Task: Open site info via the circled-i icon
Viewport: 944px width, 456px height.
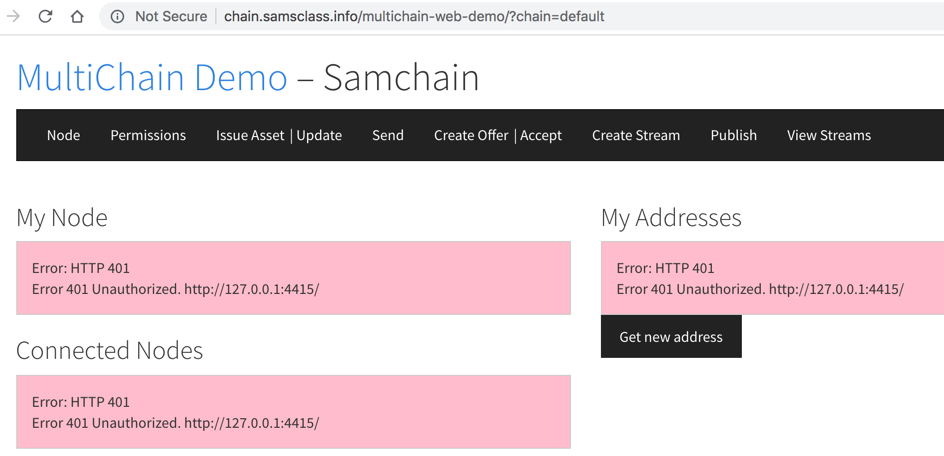Action: (x=117, y=16)
